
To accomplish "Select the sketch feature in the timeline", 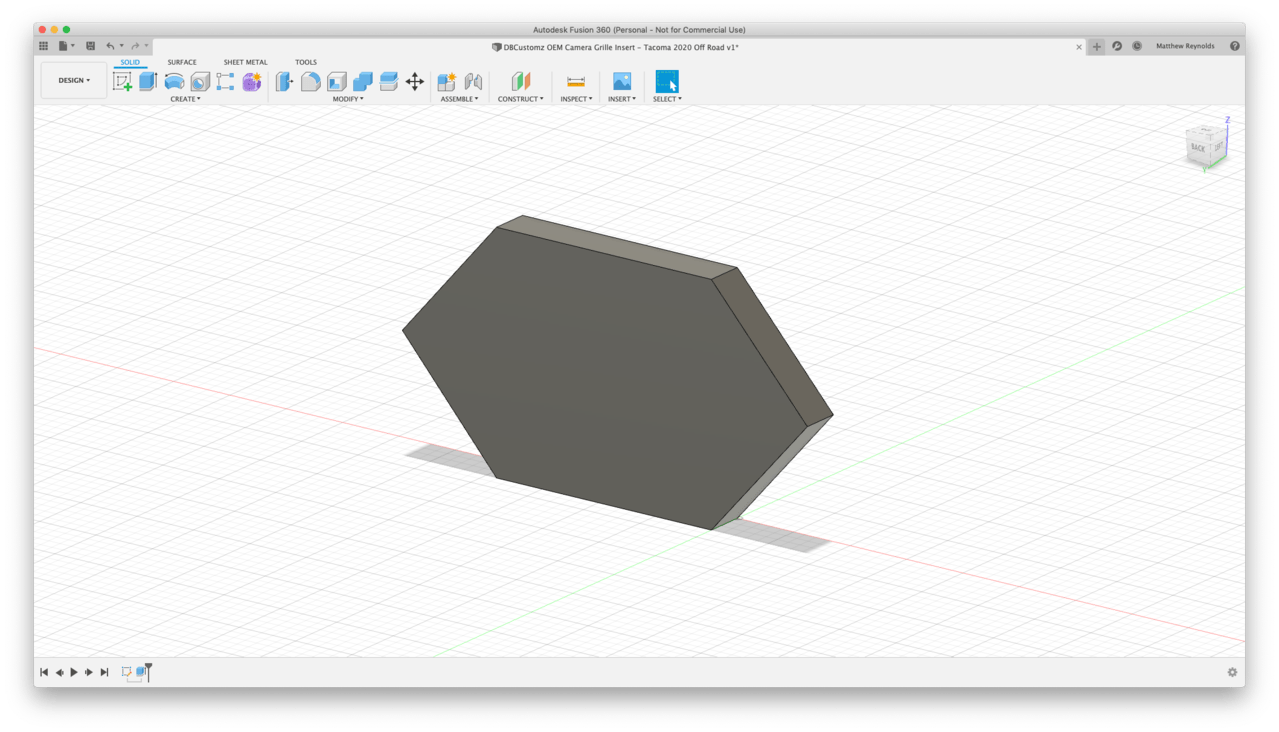I will coord(127,672).
